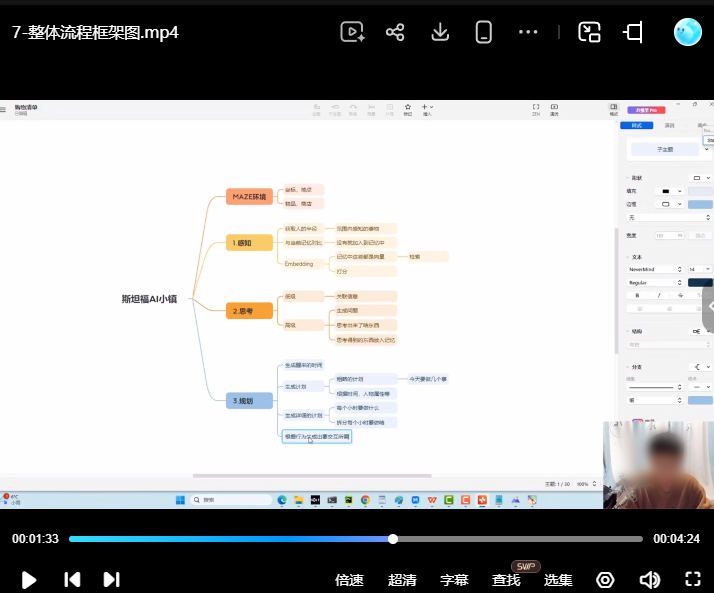
Task: Pick the branch line color blue swatch
Action: coord(700,400)
